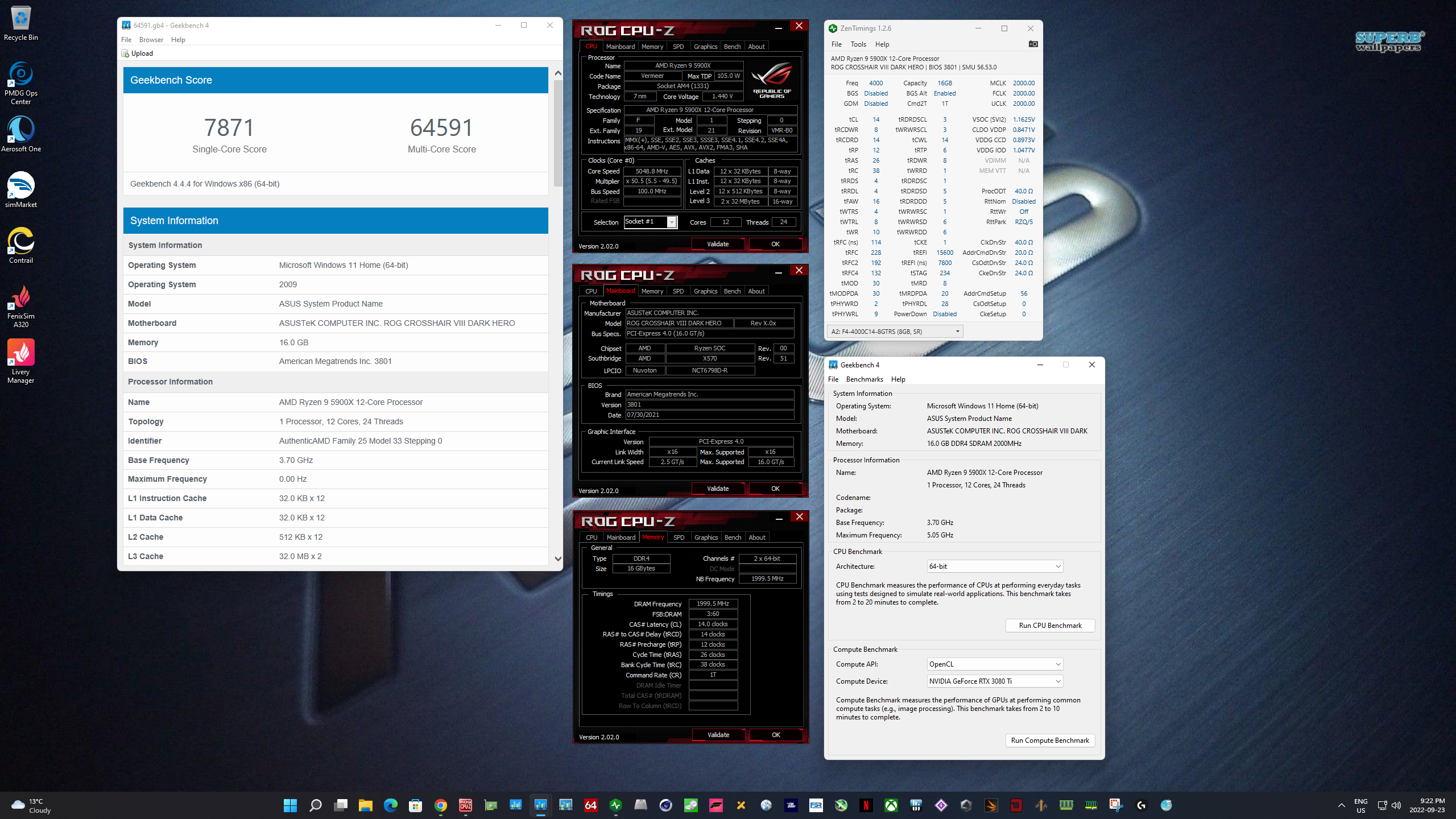This screenshot has height=819, width=1456.
Task: Click the tCL value in ZenTimings
Action: [x=876, y=119]
